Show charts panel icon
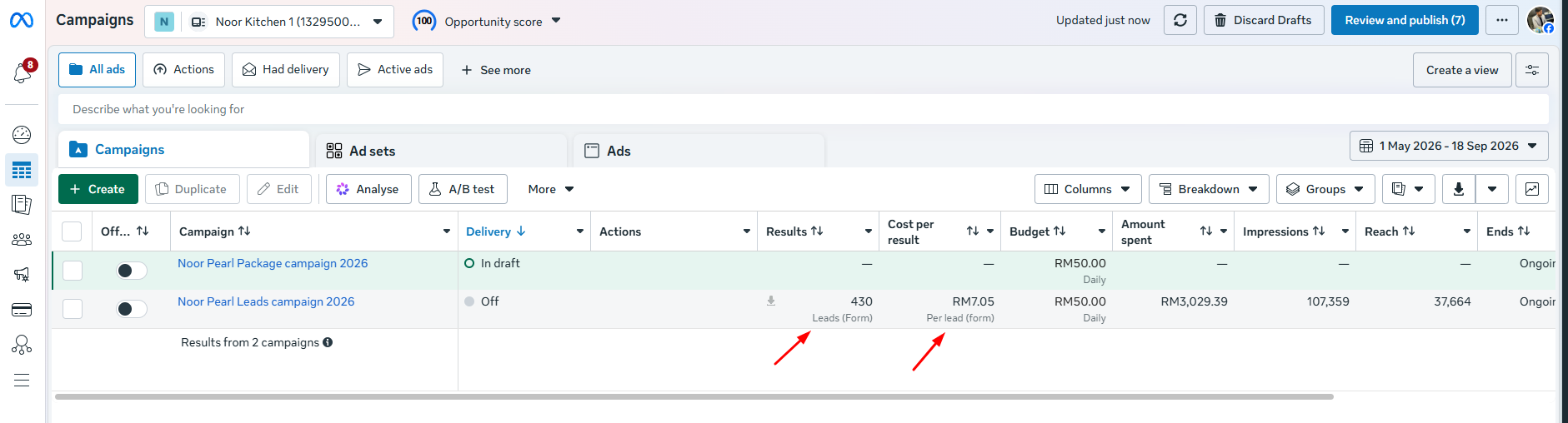This screenshot has width=1568, height=423. click(1532, 189)
